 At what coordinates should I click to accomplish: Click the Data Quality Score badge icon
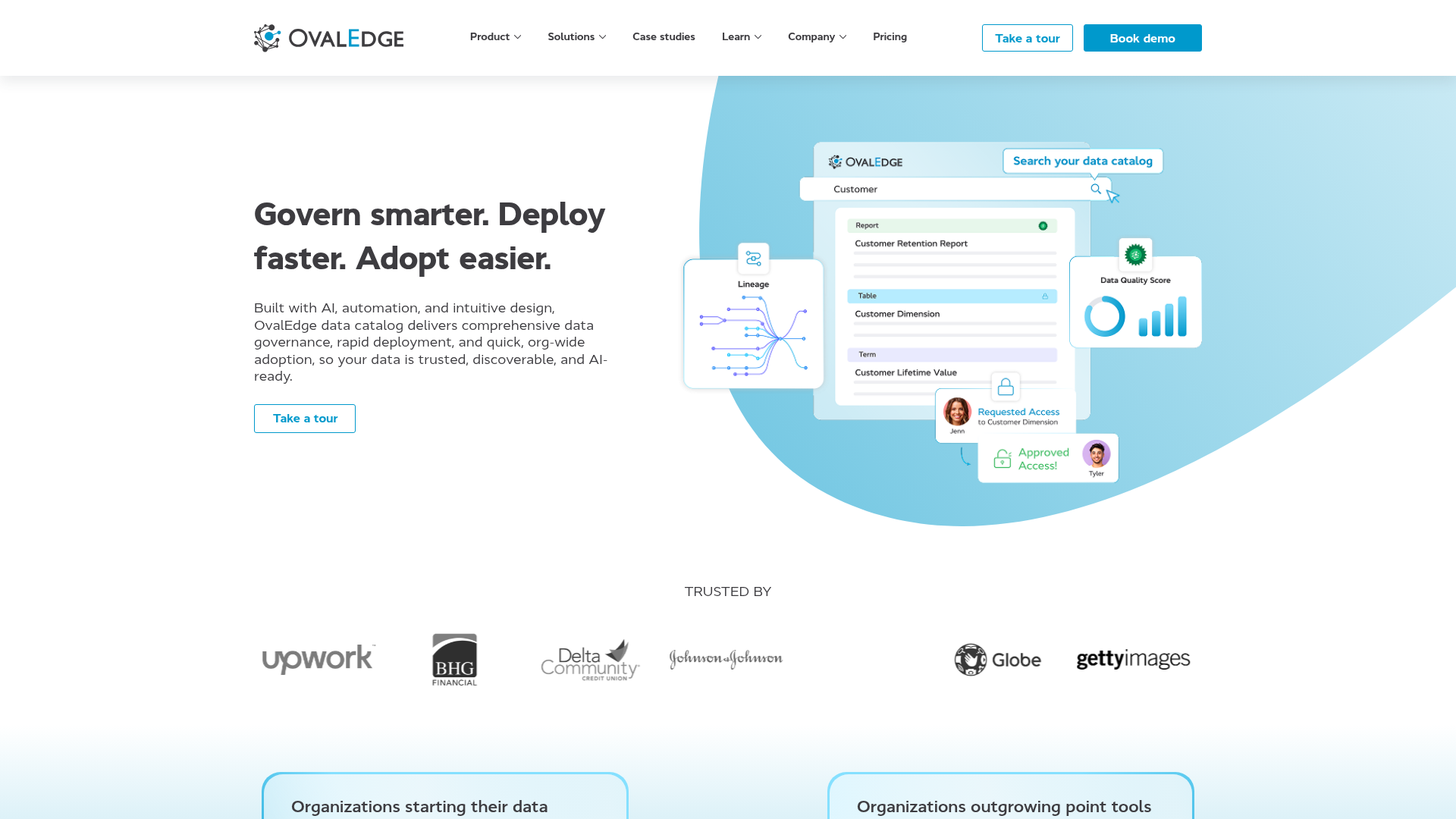(x=1135, y=255)
